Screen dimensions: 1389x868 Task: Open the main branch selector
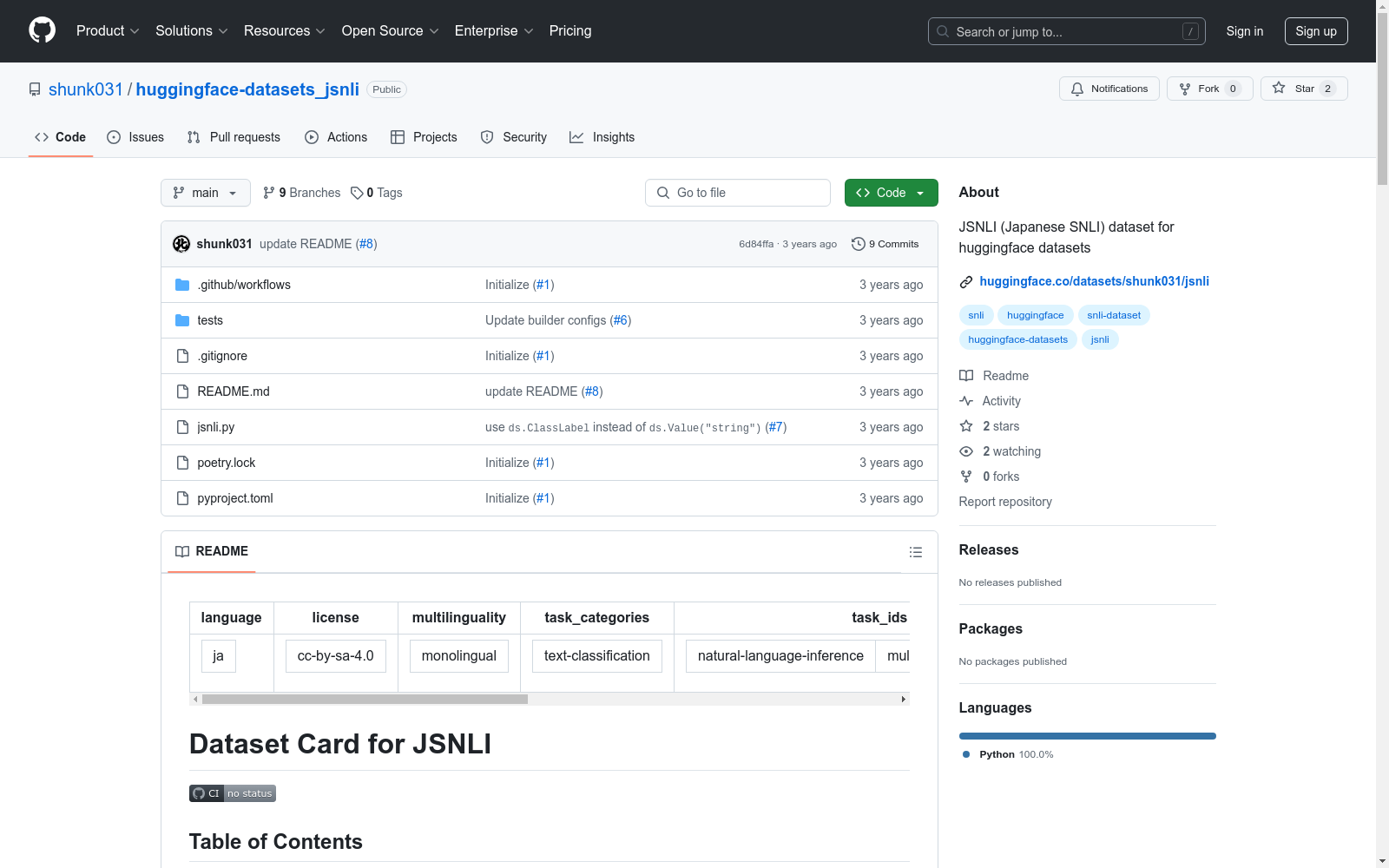[x=206, y=193]
